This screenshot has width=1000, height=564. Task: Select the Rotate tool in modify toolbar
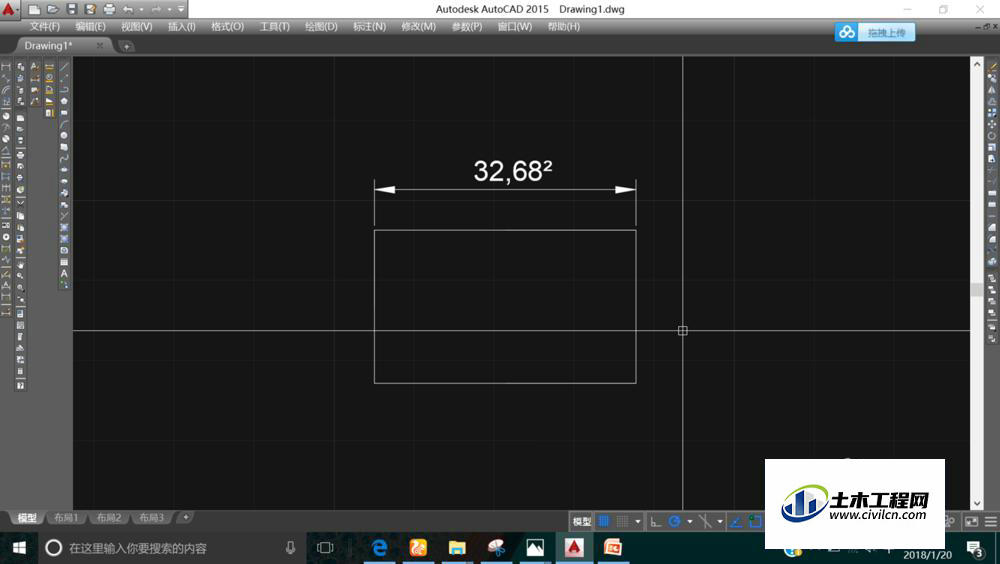coord(992,135)
